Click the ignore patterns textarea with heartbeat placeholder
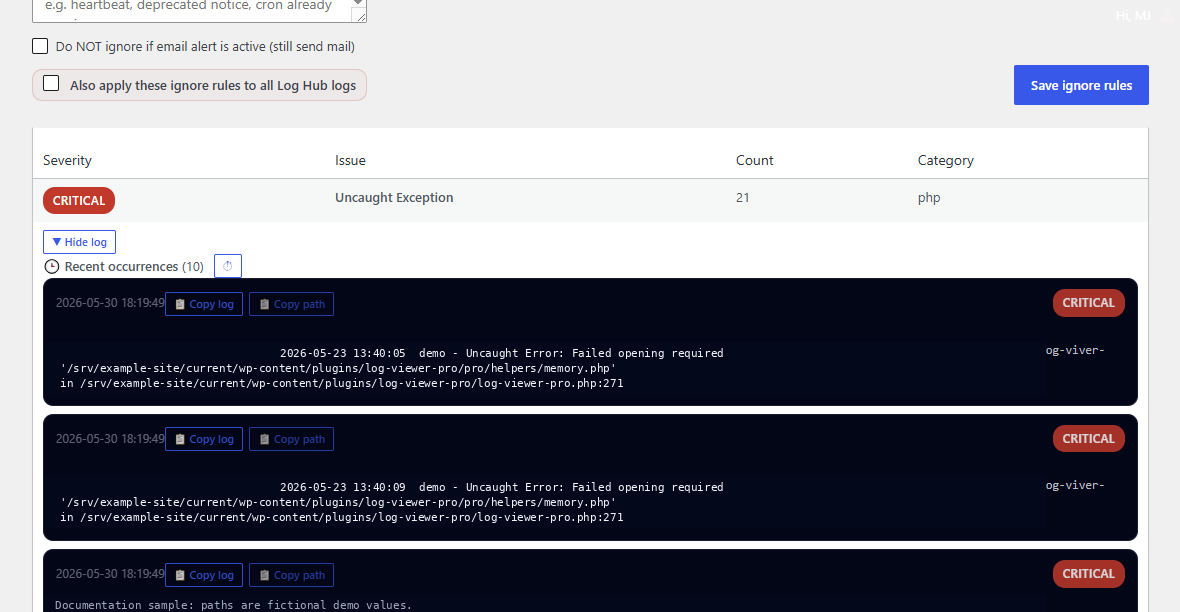Image resolution: width=1180 pixels, height=612 pixels. pos(199,11)
